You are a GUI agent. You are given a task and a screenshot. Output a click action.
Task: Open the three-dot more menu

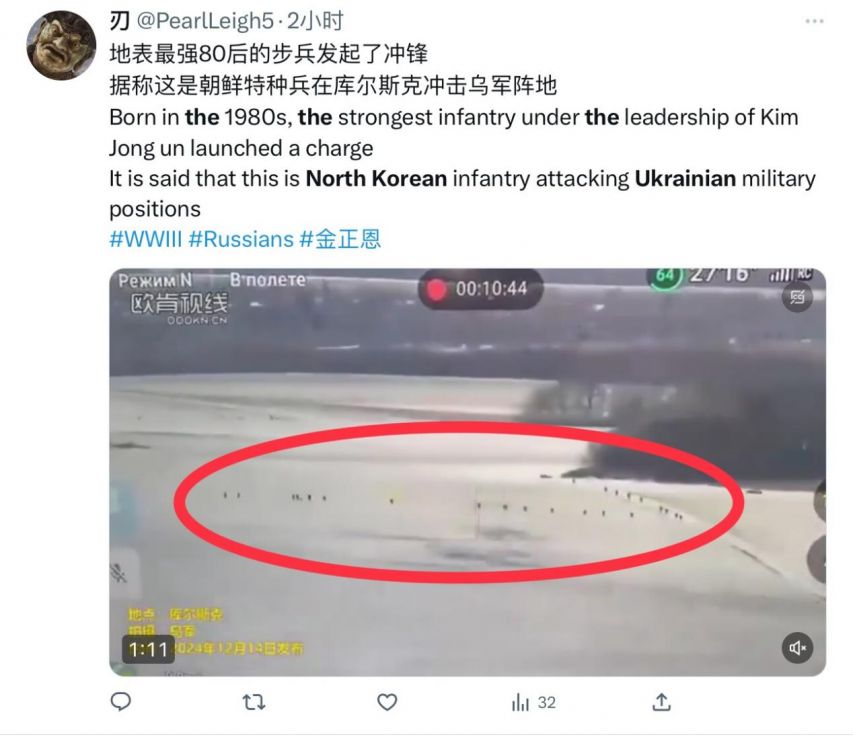tap(814, 21)
